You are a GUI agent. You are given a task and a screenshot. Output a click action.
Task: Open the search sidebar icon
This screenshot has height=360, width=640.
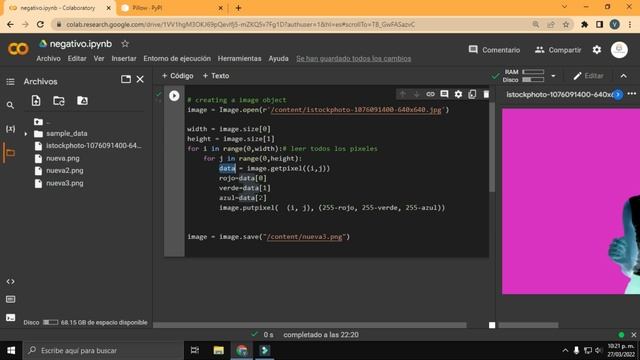[10, 105]
